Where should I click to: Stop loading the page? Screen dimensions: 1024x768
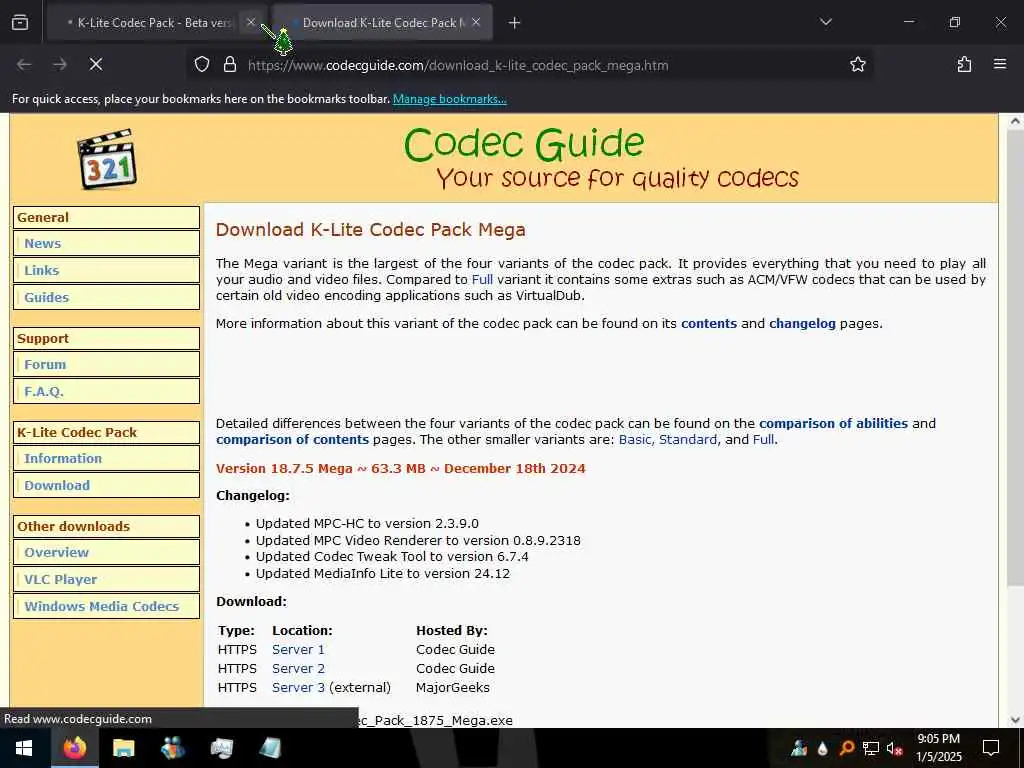click(x=96, y=64)
